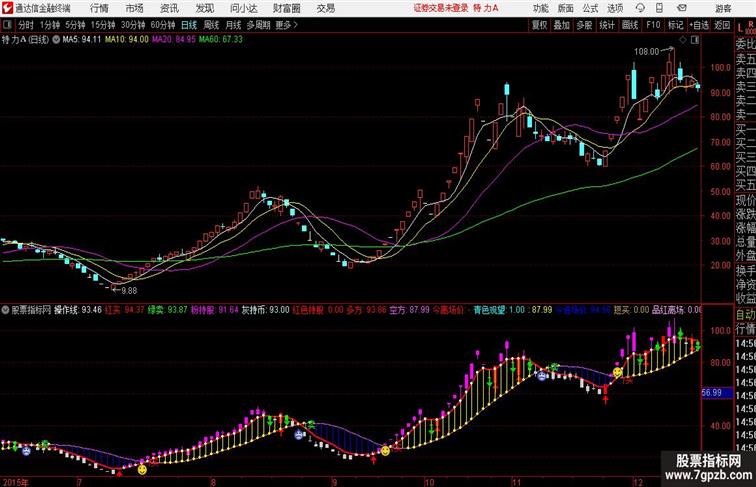Select the 周线 weekly period tab
This screenshot has width=756, height=487.
pos(211,25)
